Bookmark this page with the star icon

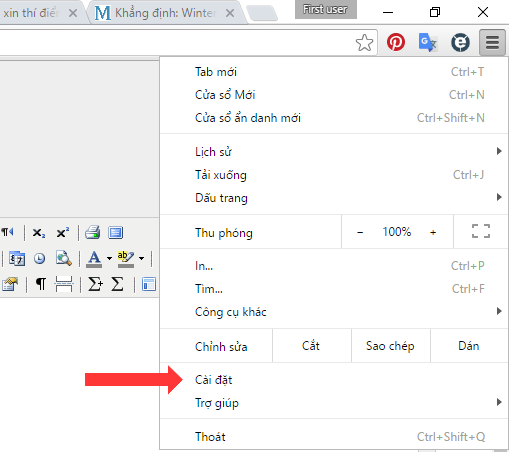(364, 43)
